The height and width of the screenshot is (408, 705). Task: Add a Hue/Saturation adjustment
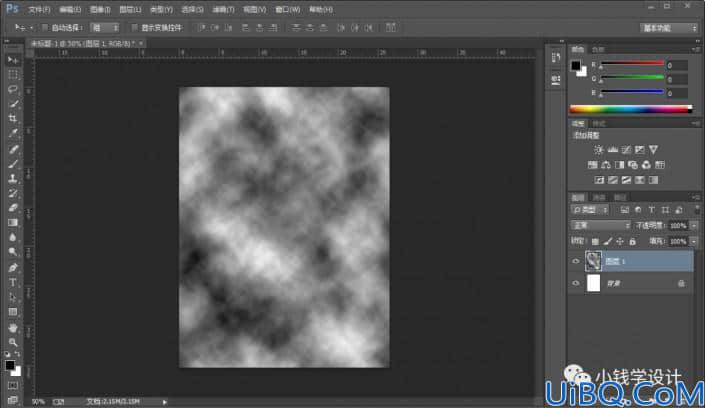pos(593,165)
